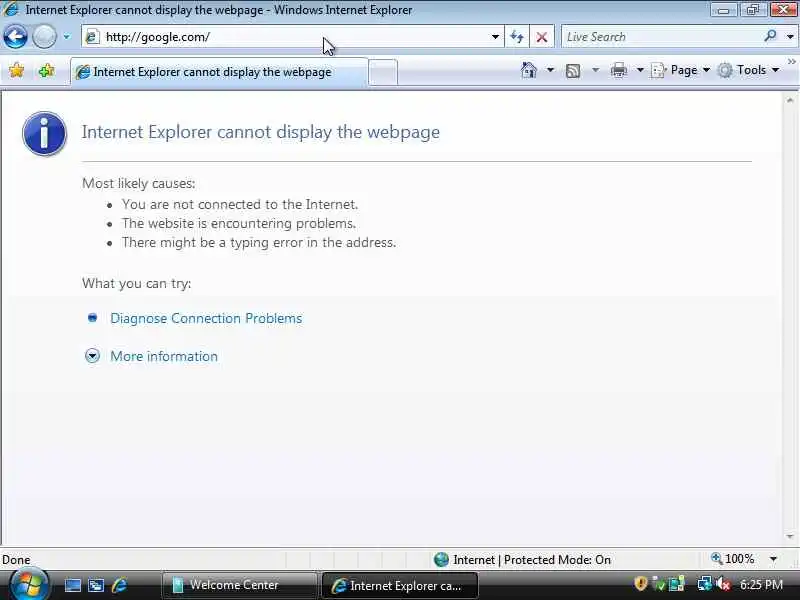The width and height of the screenshot is (800, 600).
Task: Click the Diagnose Connection Problems link
Action: tap(206, 318)
